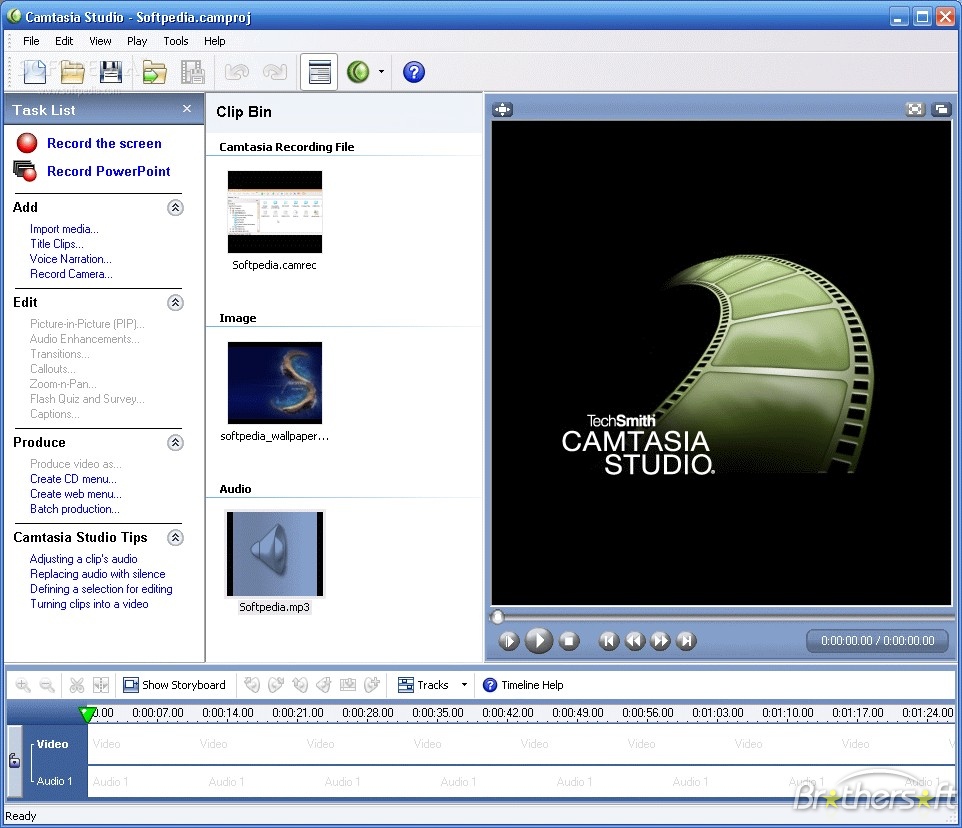Viewport: 962px width, 828px height.
Task: Open the Play menu
Action: (x=137, y=41)
